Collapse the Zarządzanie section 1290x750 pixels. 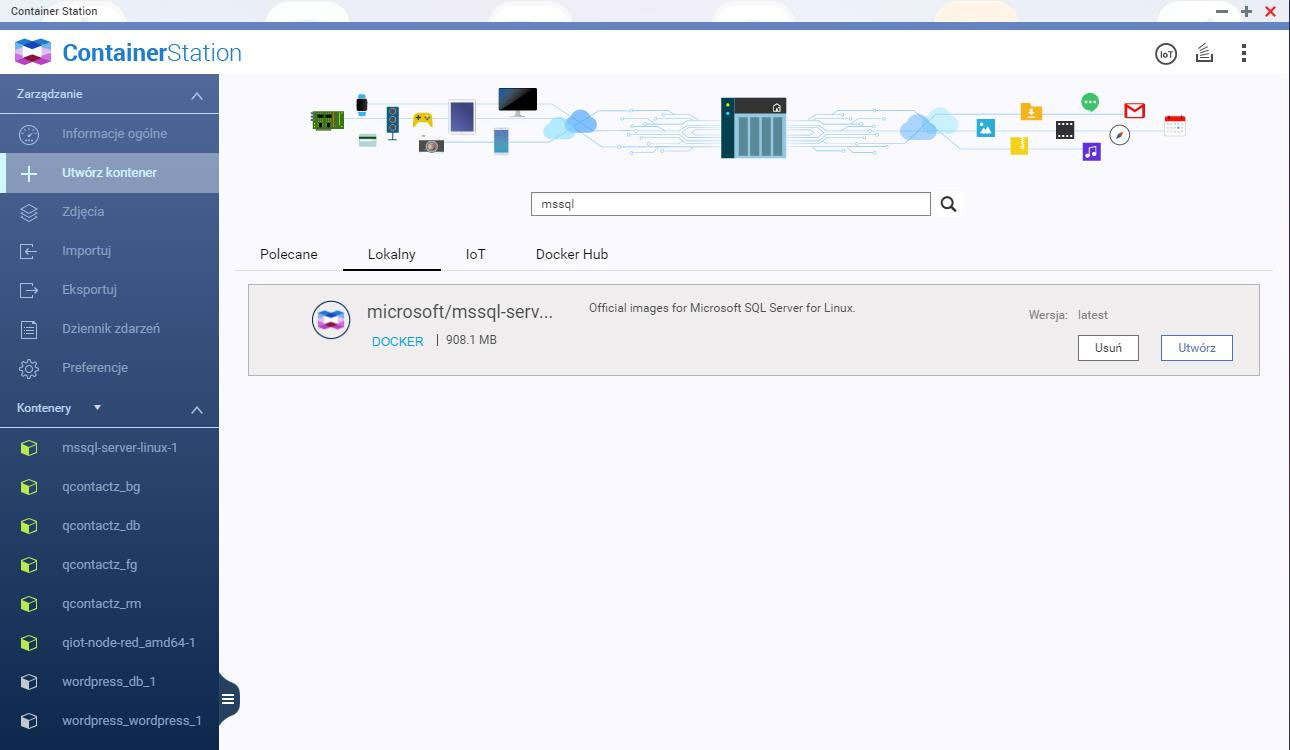tap(197, 95)
